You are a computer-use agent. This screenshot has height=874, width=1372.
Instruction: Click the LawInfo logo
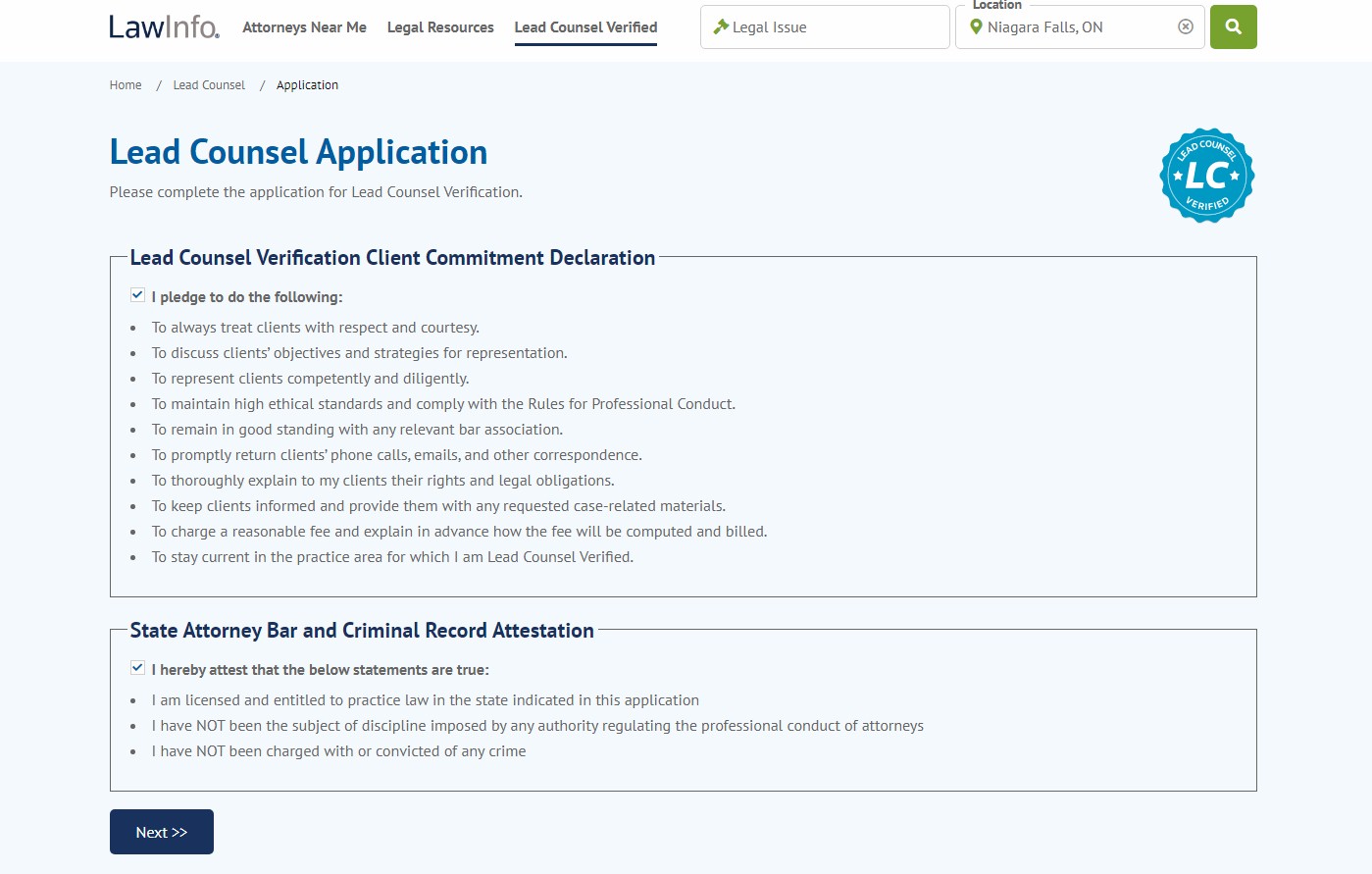pos(165,26)
